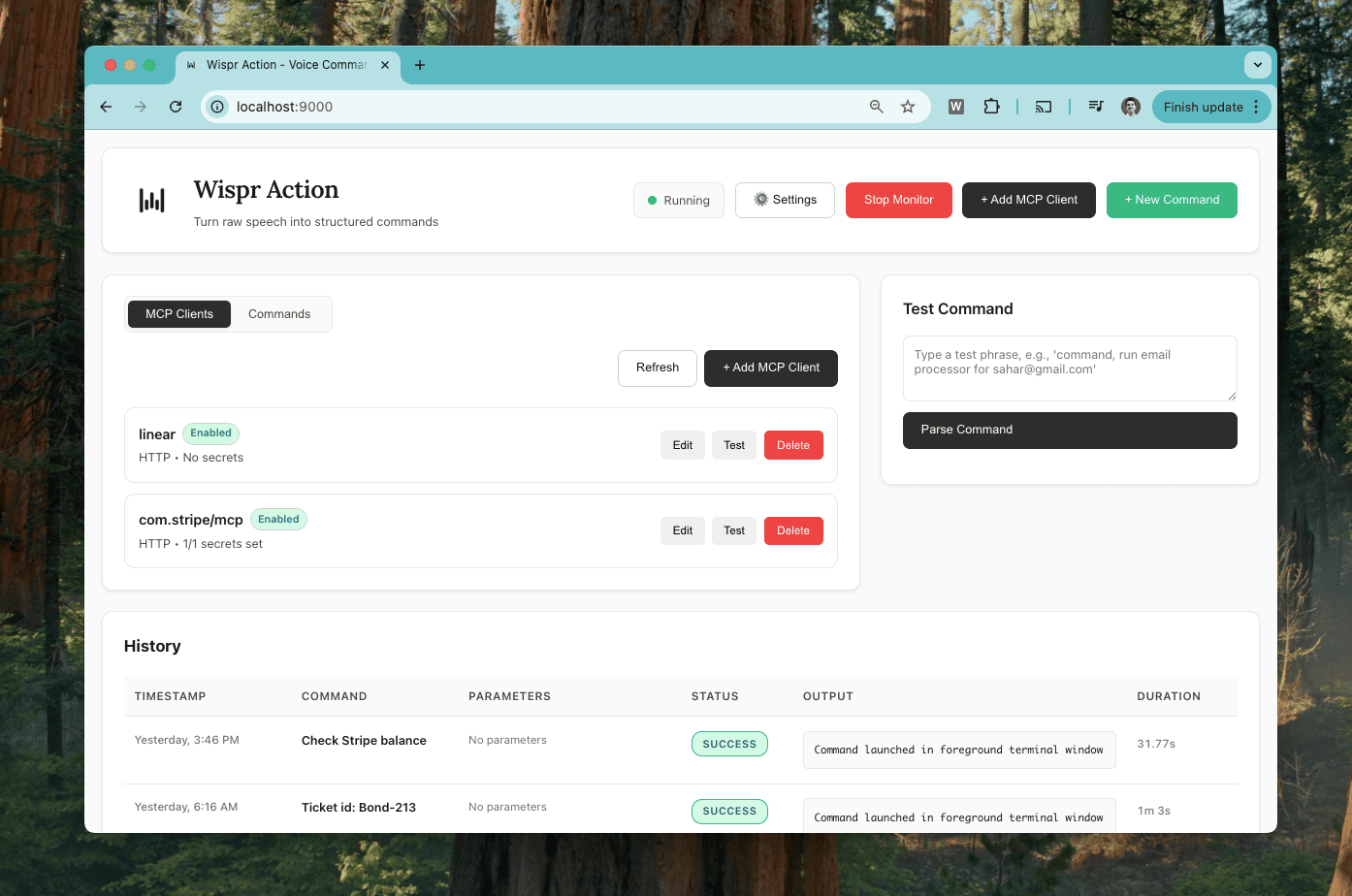Open the chevron menu at top right corner
The image size is (1352, 896).
[1257, 64]
